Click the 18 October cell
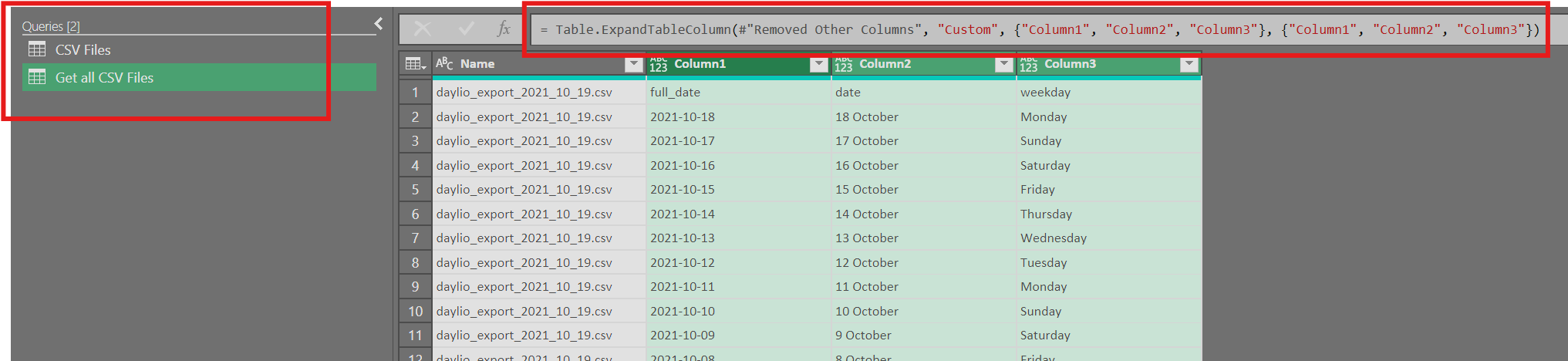 click(x=924, y=117)
